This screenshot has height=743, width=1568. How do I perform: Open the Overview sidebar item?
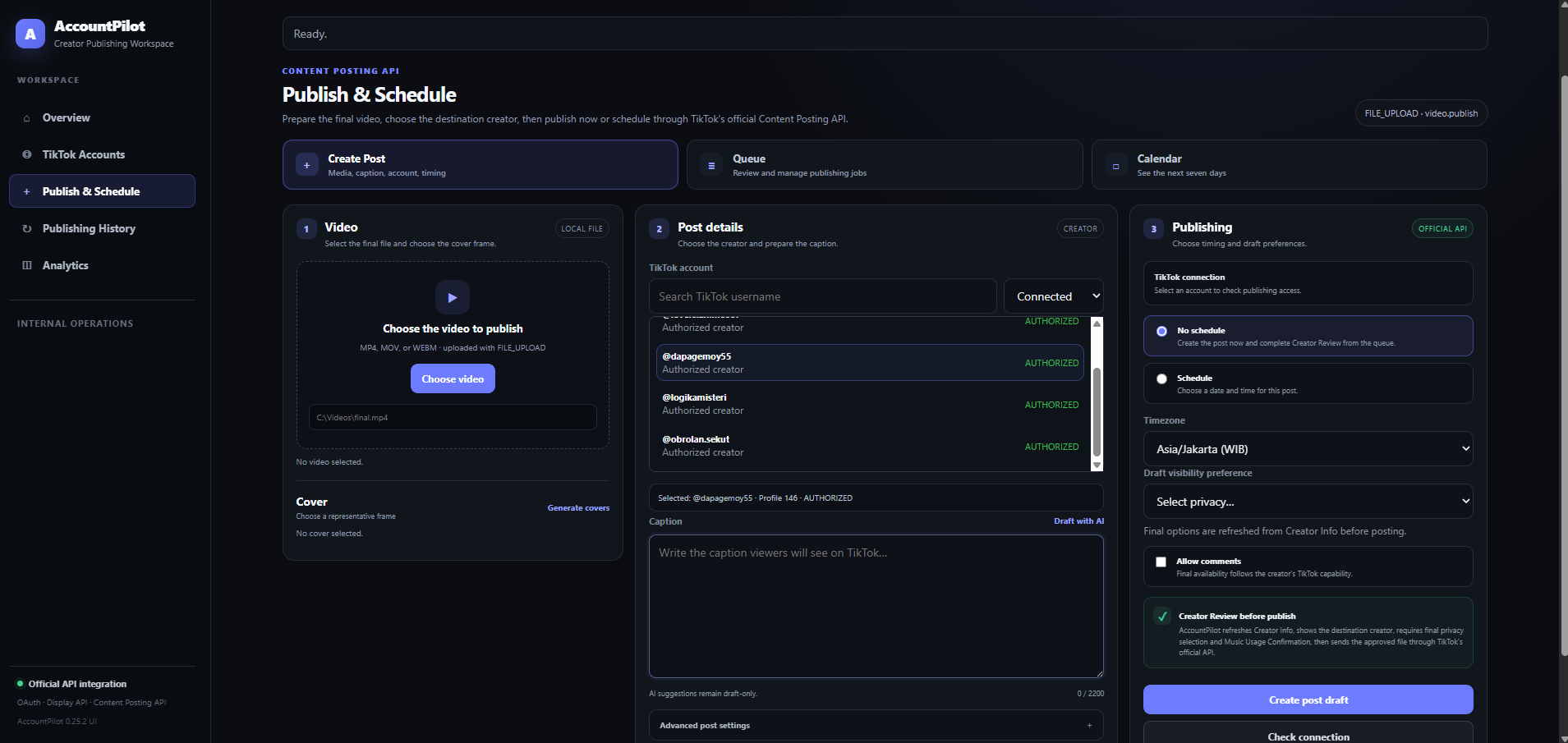(x=102, y=117)
